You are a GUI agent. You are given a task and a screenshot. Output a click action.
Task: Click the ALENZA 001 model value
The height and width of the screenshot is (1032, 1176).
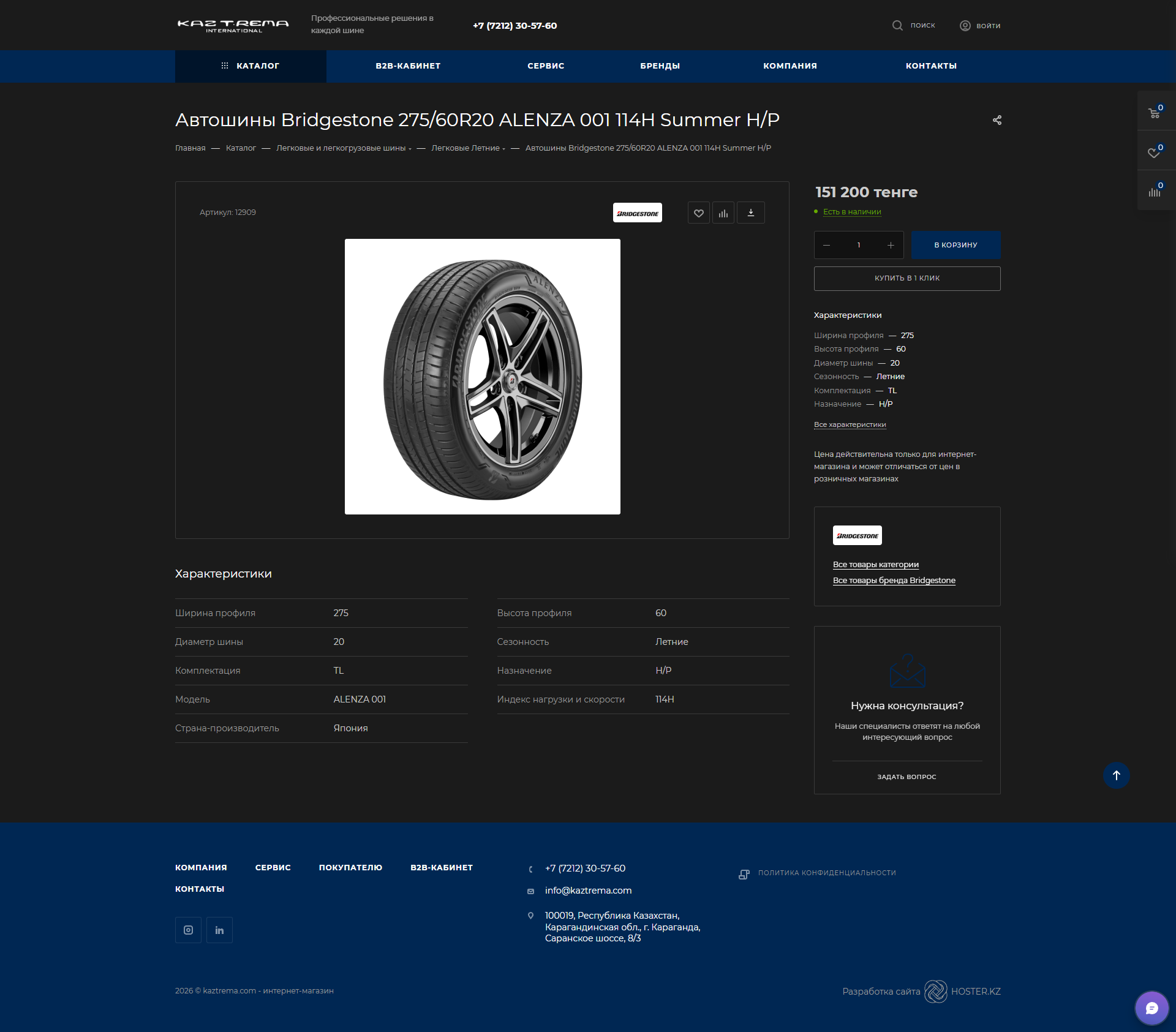pyautogui.click(x=360, y=699)
